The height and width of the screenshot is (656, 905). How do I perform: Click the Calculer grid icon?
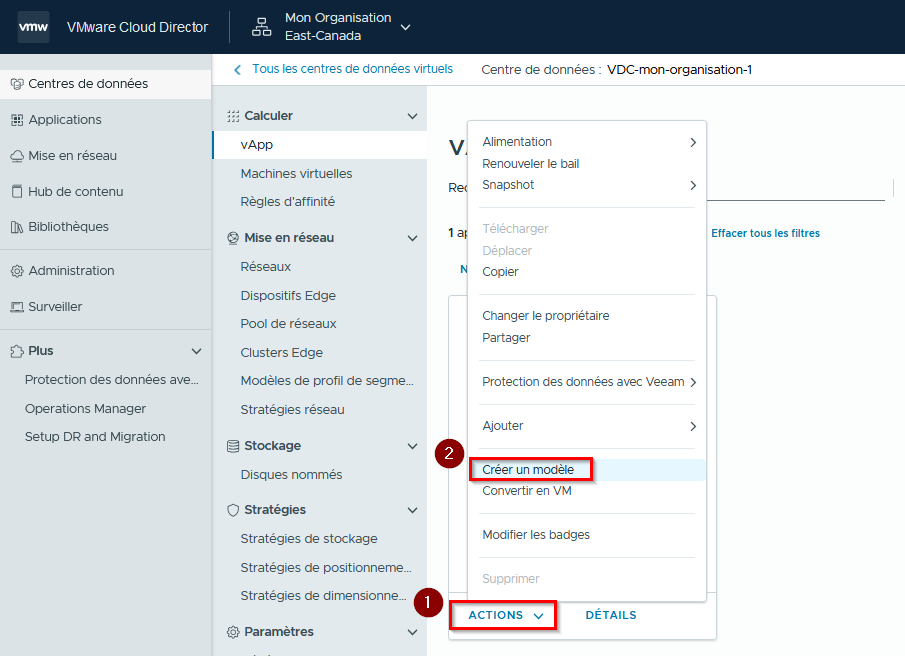click(x=233, y=117)
